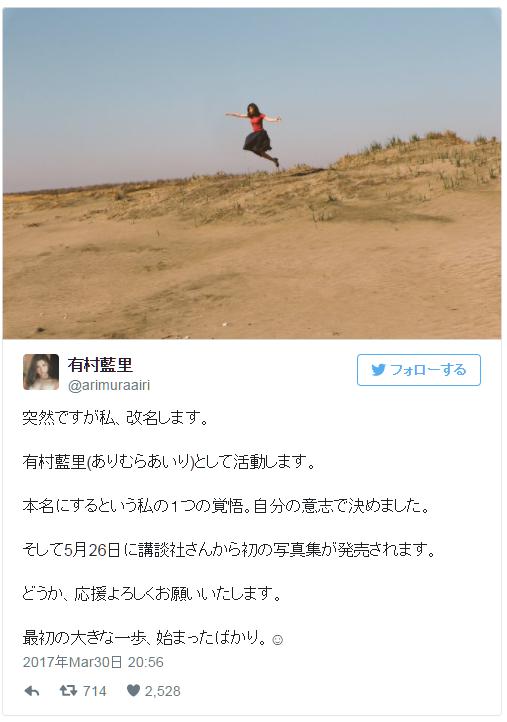Click the line mentioning 5月26日 and 講談社

click(229, 550)
